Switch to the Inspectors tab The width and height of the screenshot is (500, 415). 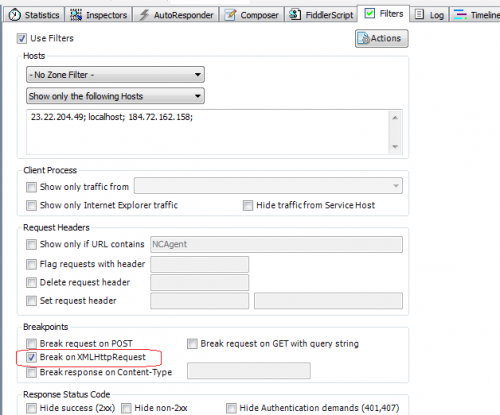point(99,15)
